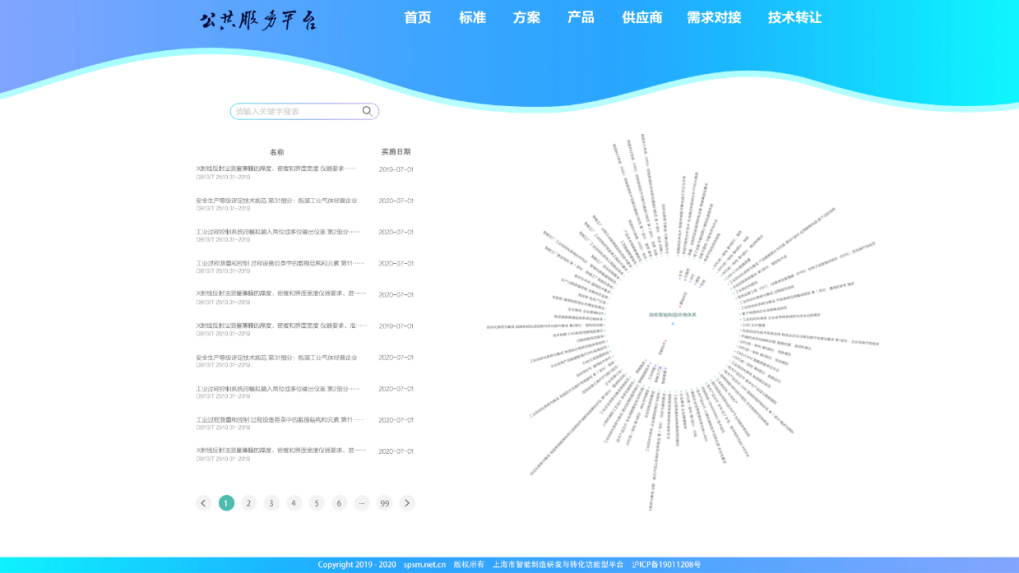Click the central 国家智能制造标准体系 chart node
1019x573 pixels.
click(672, 315)
